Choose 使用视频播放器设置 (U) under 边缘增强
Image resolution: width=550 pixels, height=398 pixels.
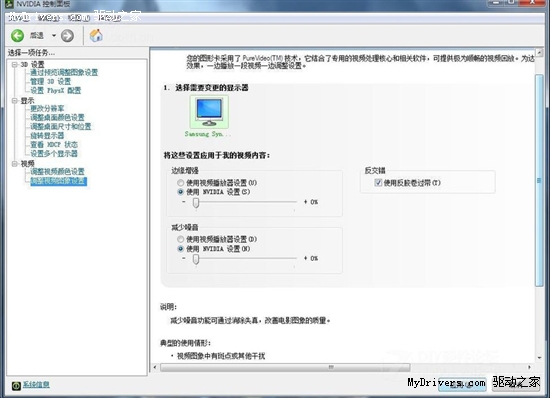click(x=180, y=183)
